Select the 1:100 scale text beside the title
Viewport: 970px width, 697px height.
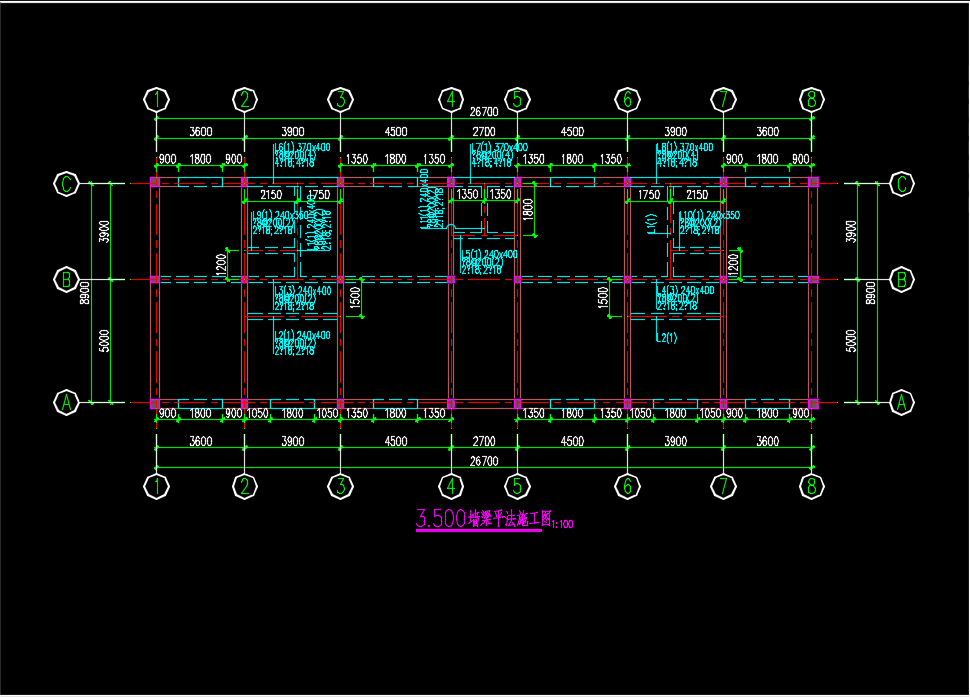(562, 523)
